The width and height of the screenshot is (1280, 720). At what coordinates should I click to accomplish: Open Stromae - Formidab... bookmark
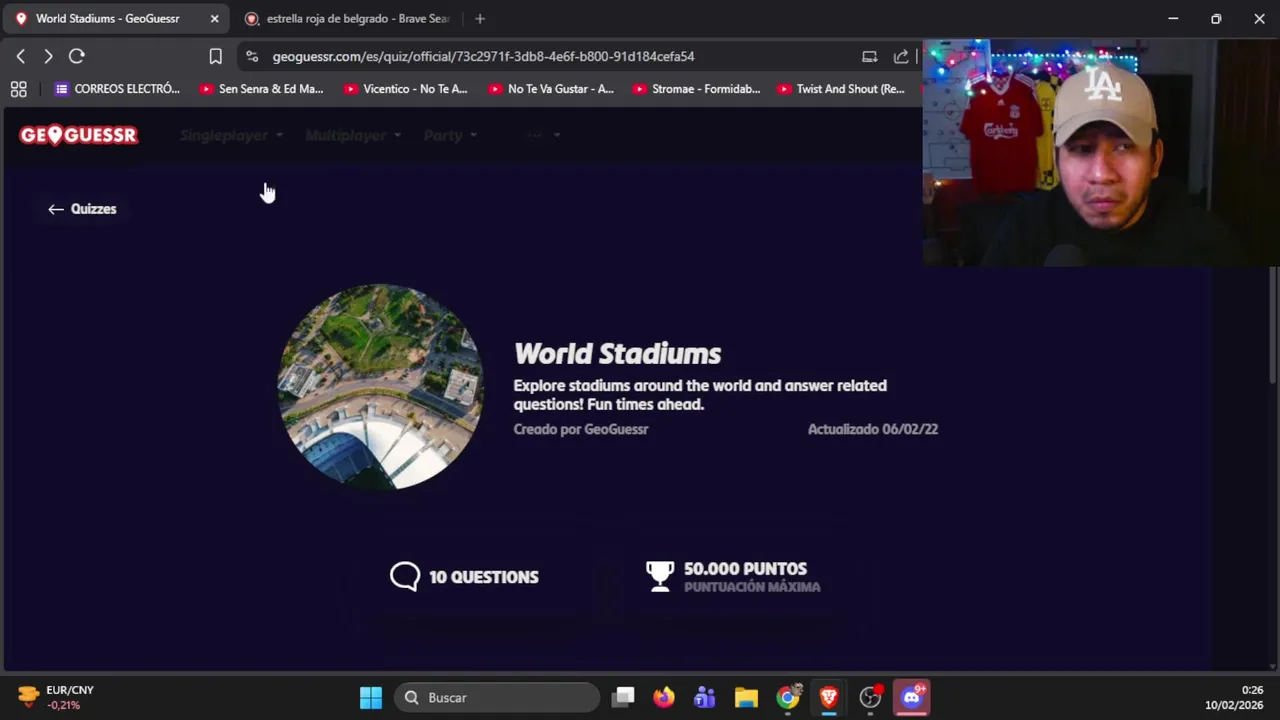[x=696, y=89]
